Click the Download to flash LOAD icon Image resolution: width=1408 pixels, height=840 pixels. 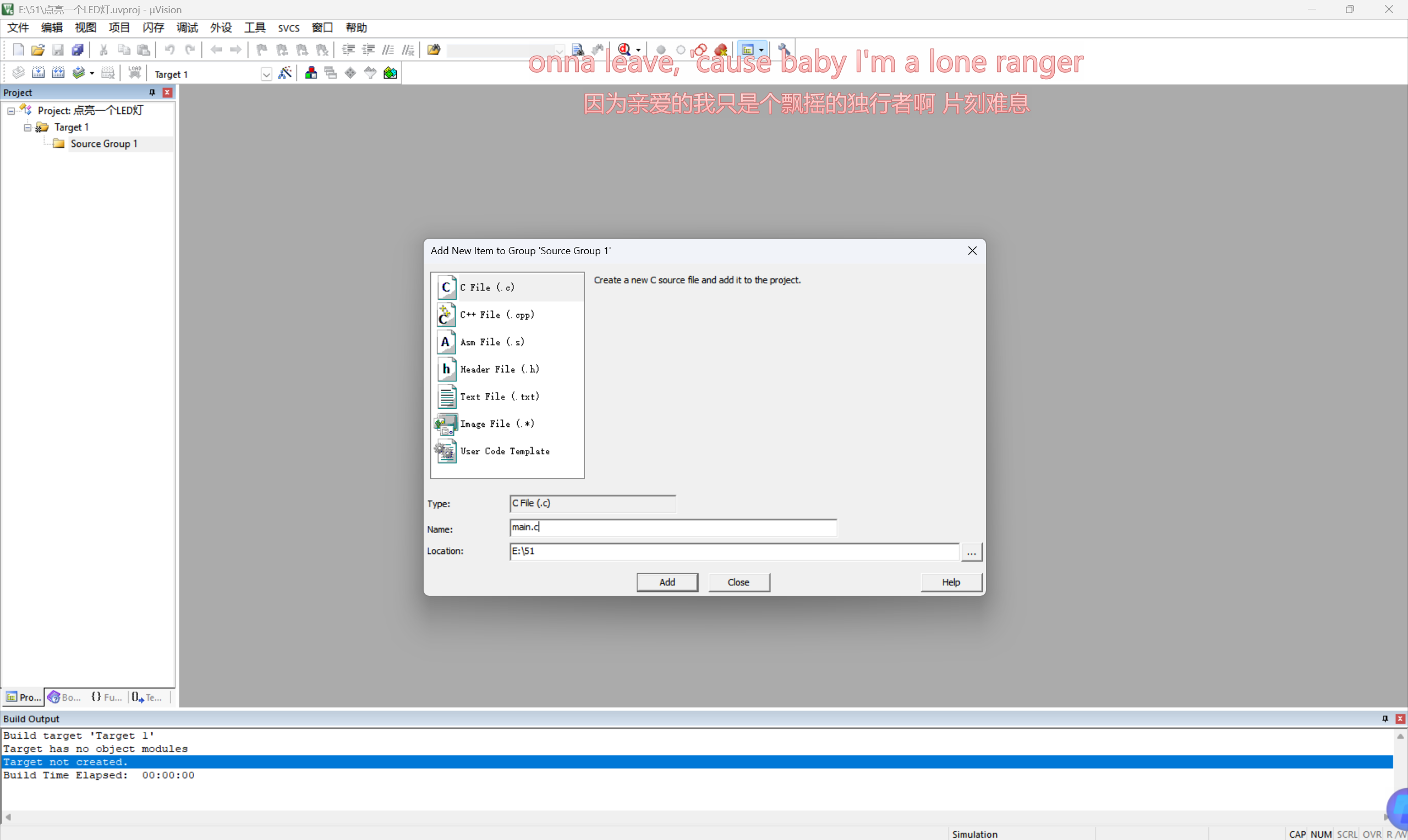tap(135, 73)
